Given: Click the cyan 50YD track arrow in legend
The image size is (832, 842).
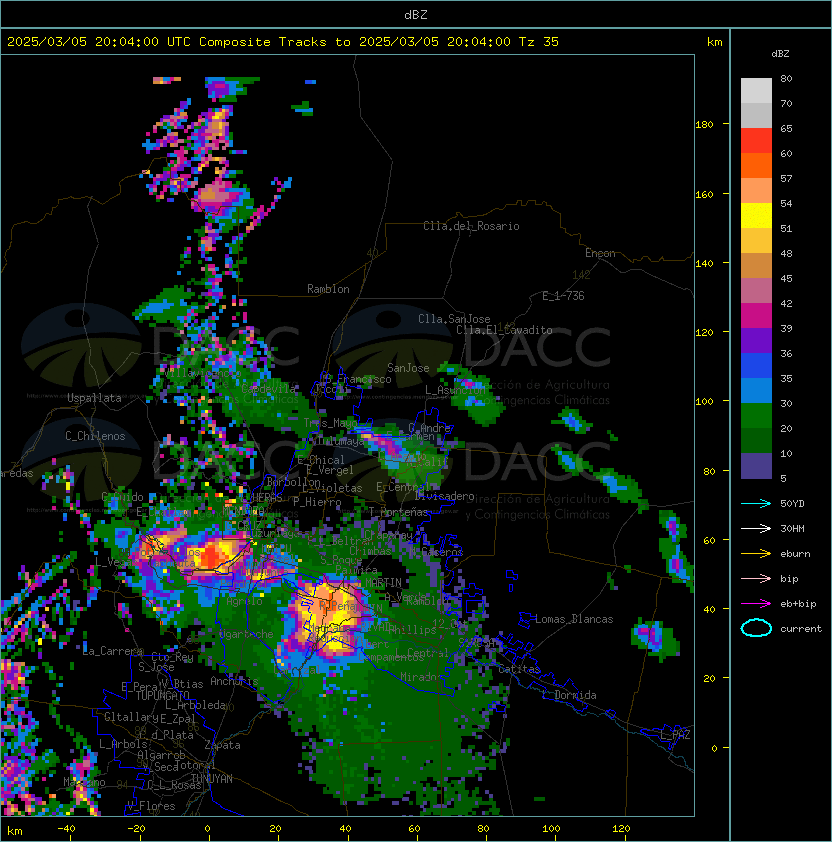Looking at the screenshot, I should click(756, 504).
